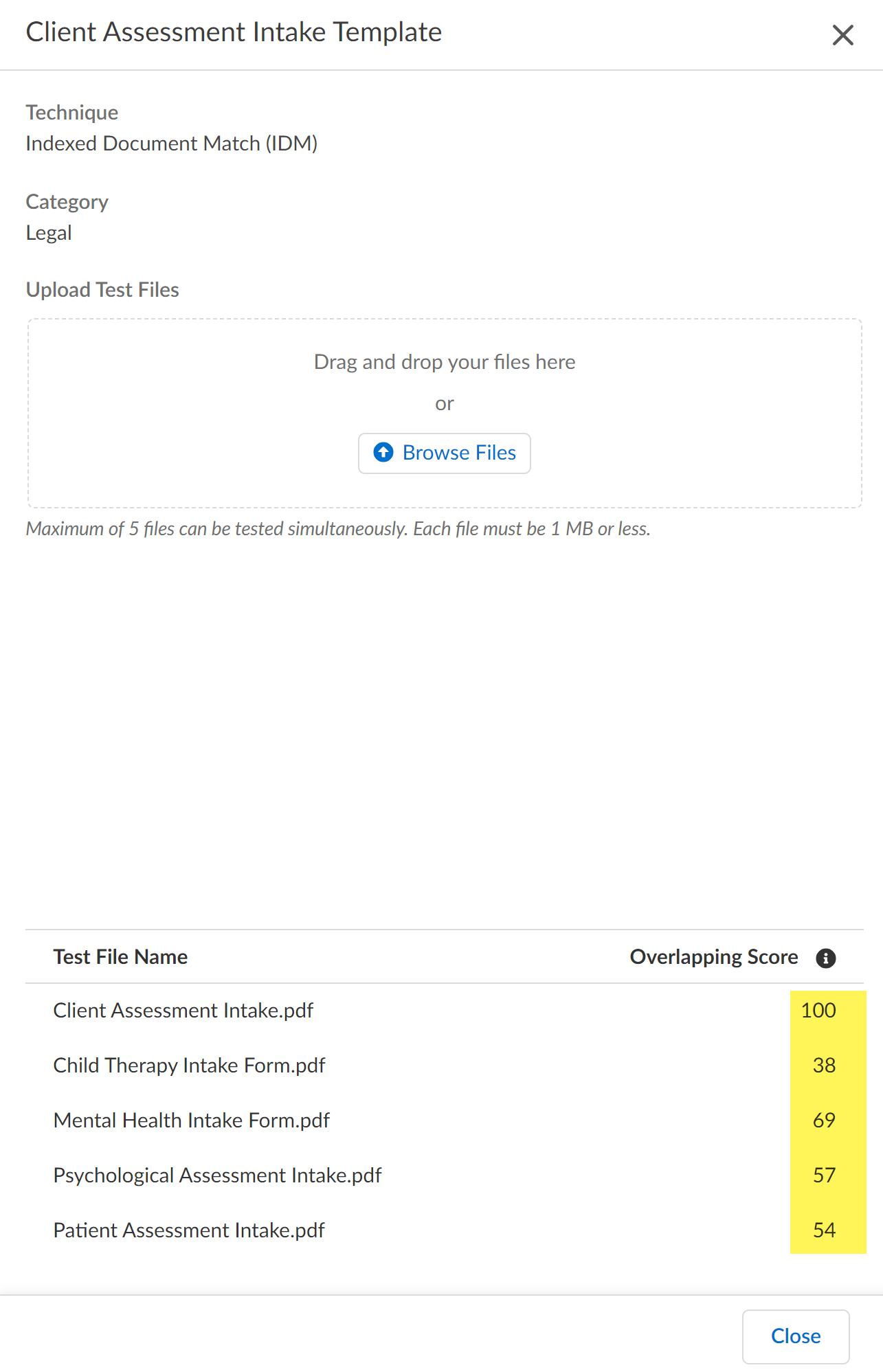This screenshot has width=883, height=1372.
Task: Select Patient Assessment Intake.pdf row
Action: click(188, 1230)
